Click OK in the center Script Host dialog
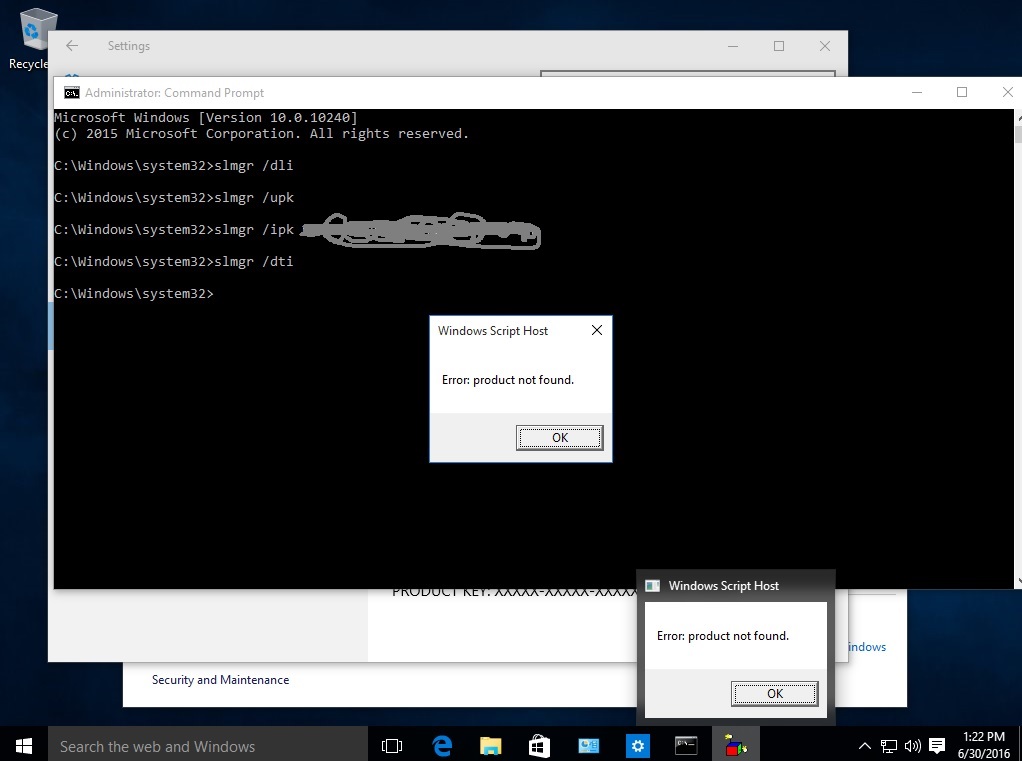The height and width of the screenshot is (761, 1022). [560, 438]
